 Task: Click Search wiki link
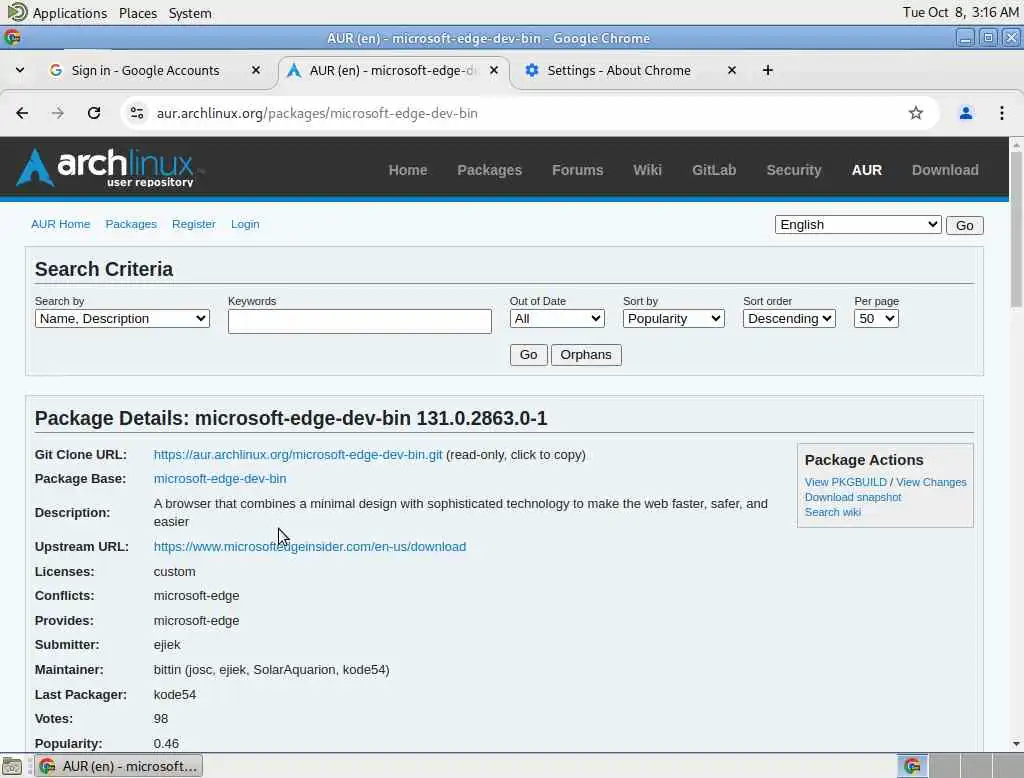point(832,512)
